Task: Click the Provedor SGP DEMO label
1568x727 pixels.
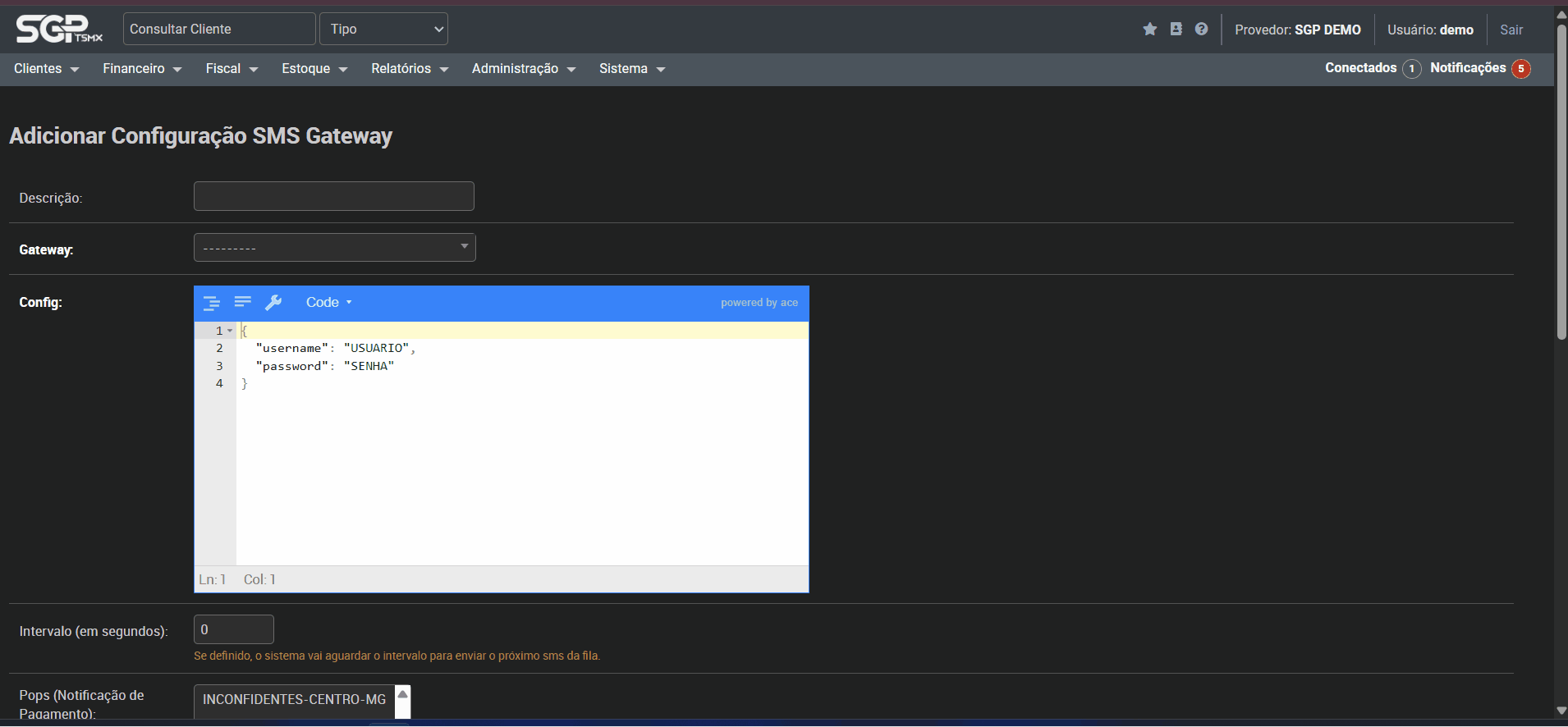Action: (1298, 30)
